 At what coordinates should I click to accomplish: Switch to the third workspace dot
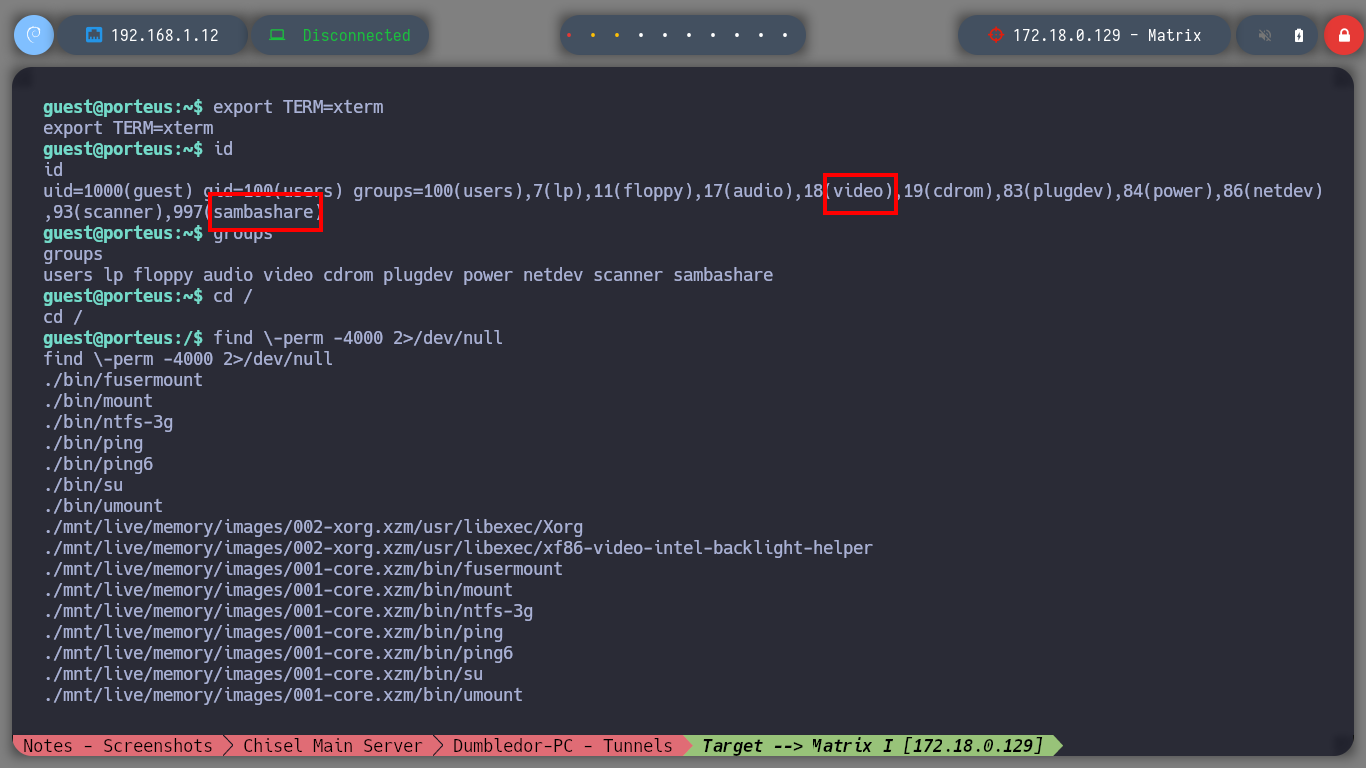pyautogui.click(x=617, y=35)
